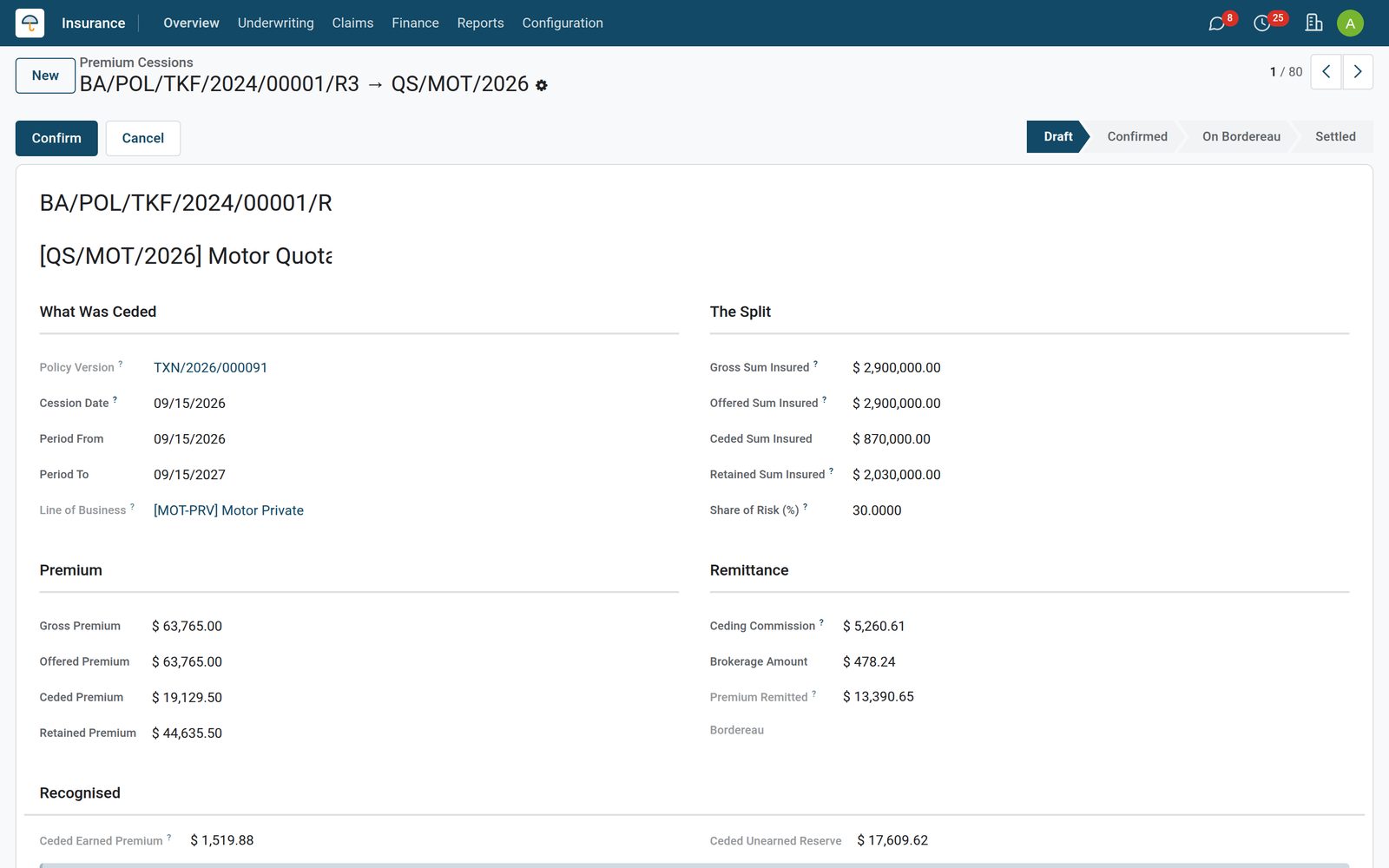This screenshot has width=1389, height=868.
Task: Open the gear actions menu beside title
Action: tap(542, 85)
